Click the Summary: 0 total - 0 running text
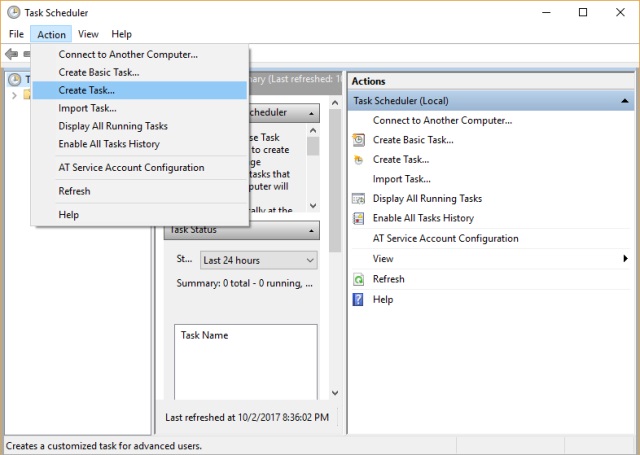 (x=244, y=283)
